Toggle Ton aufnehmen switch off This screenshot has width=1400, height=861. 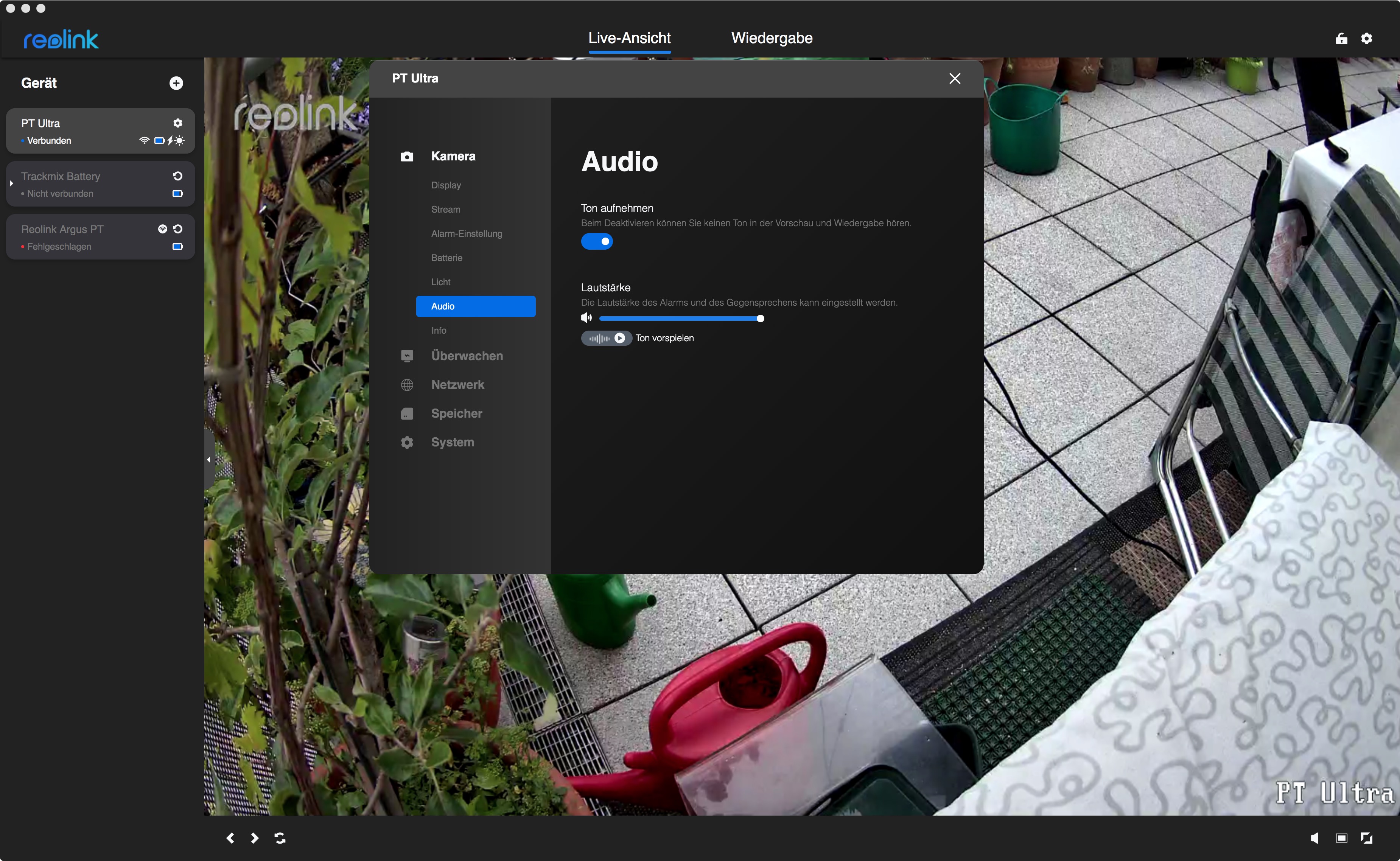point(596,241)
